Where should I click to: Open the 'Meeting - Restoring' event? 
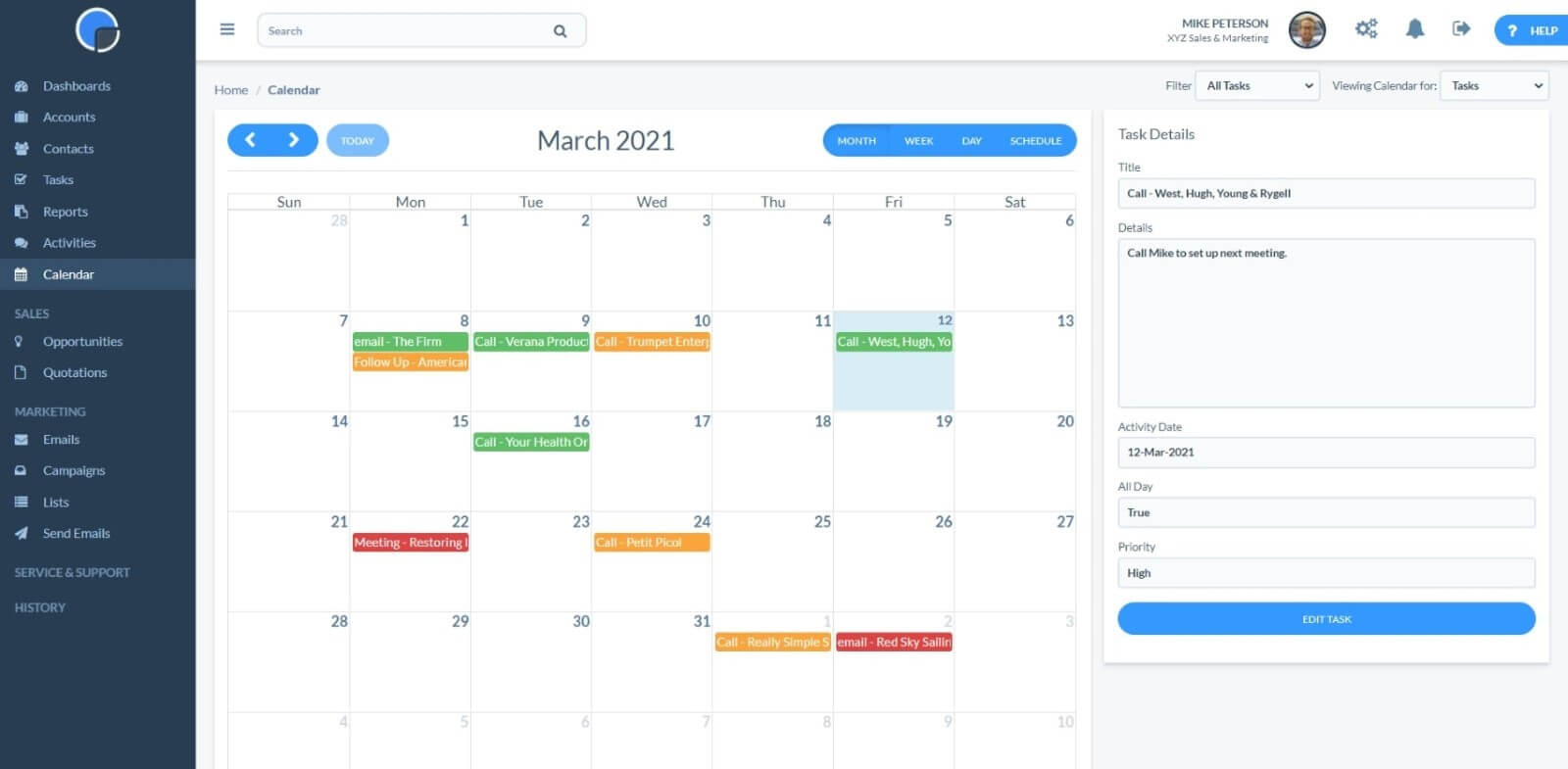(x=411, y=543)
